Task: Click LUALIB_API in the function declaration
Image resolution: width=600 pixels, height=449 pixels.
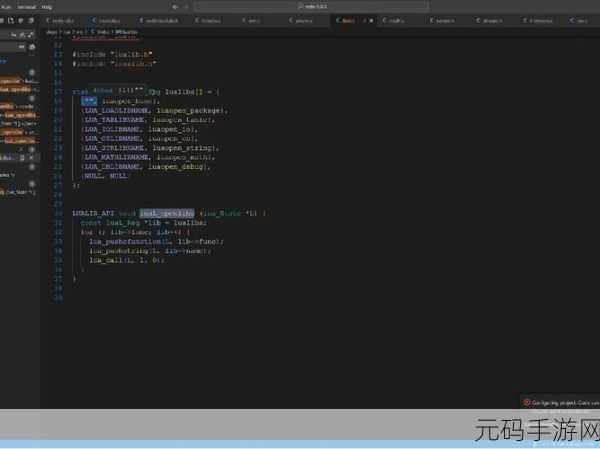Action: [x=93, y=213]
